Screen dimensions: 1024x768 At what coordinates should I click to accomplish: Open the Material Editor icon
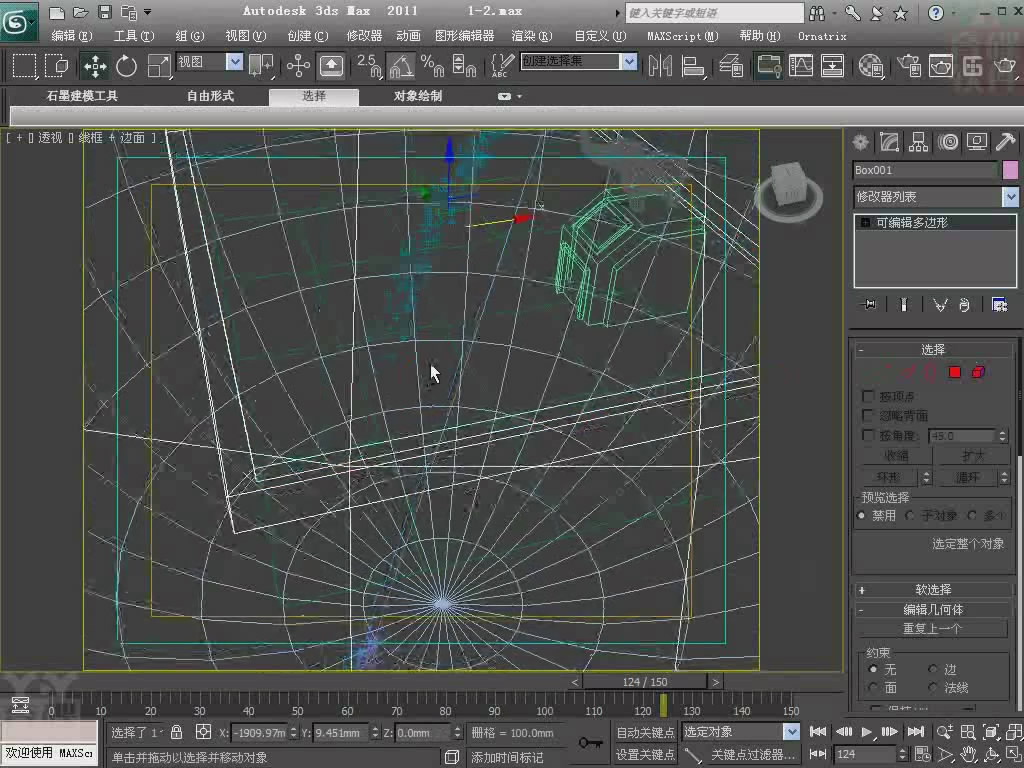[871, 66]
